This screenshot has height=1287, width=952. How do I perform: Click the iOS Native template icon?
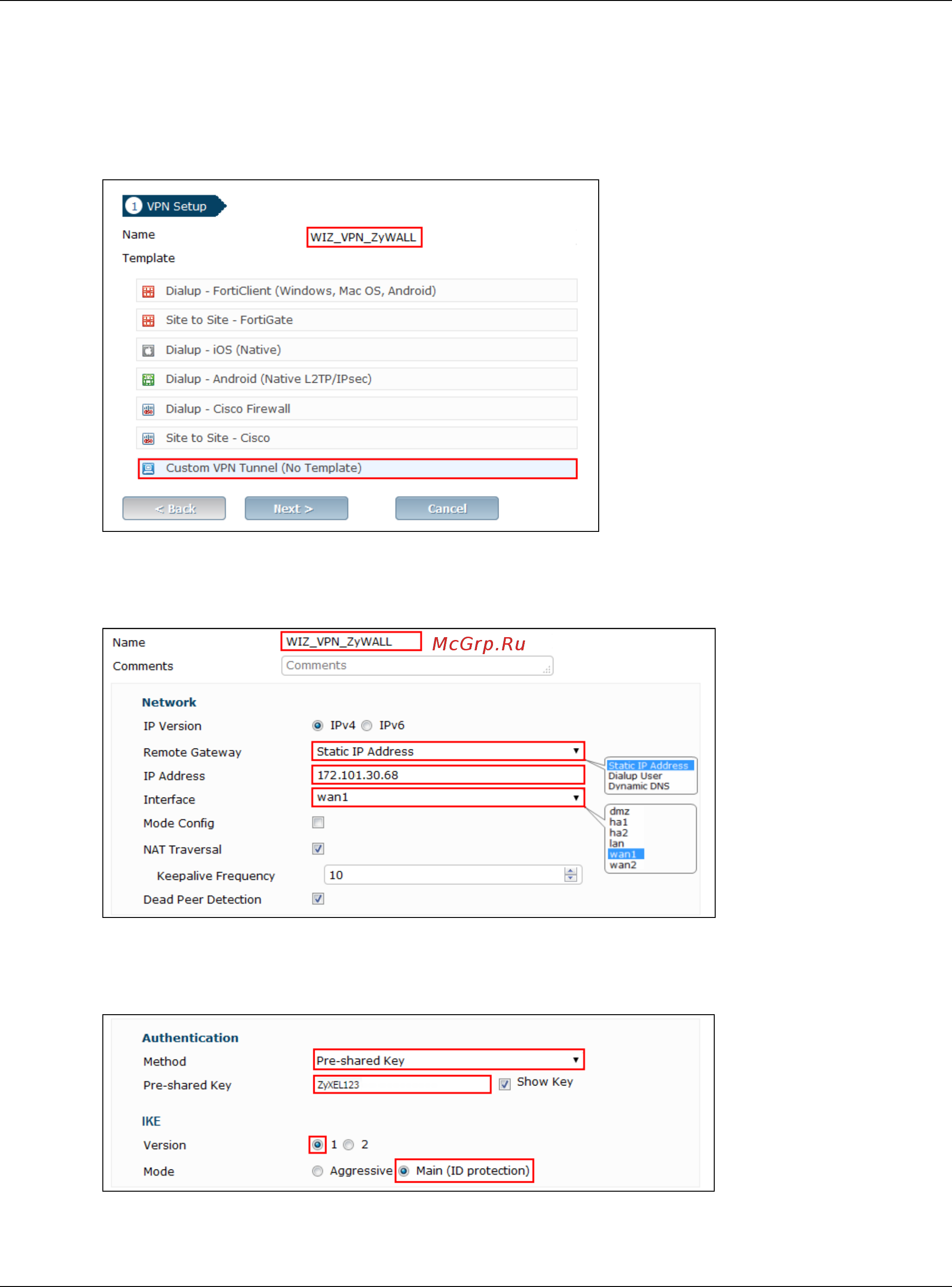click(148, 351)
